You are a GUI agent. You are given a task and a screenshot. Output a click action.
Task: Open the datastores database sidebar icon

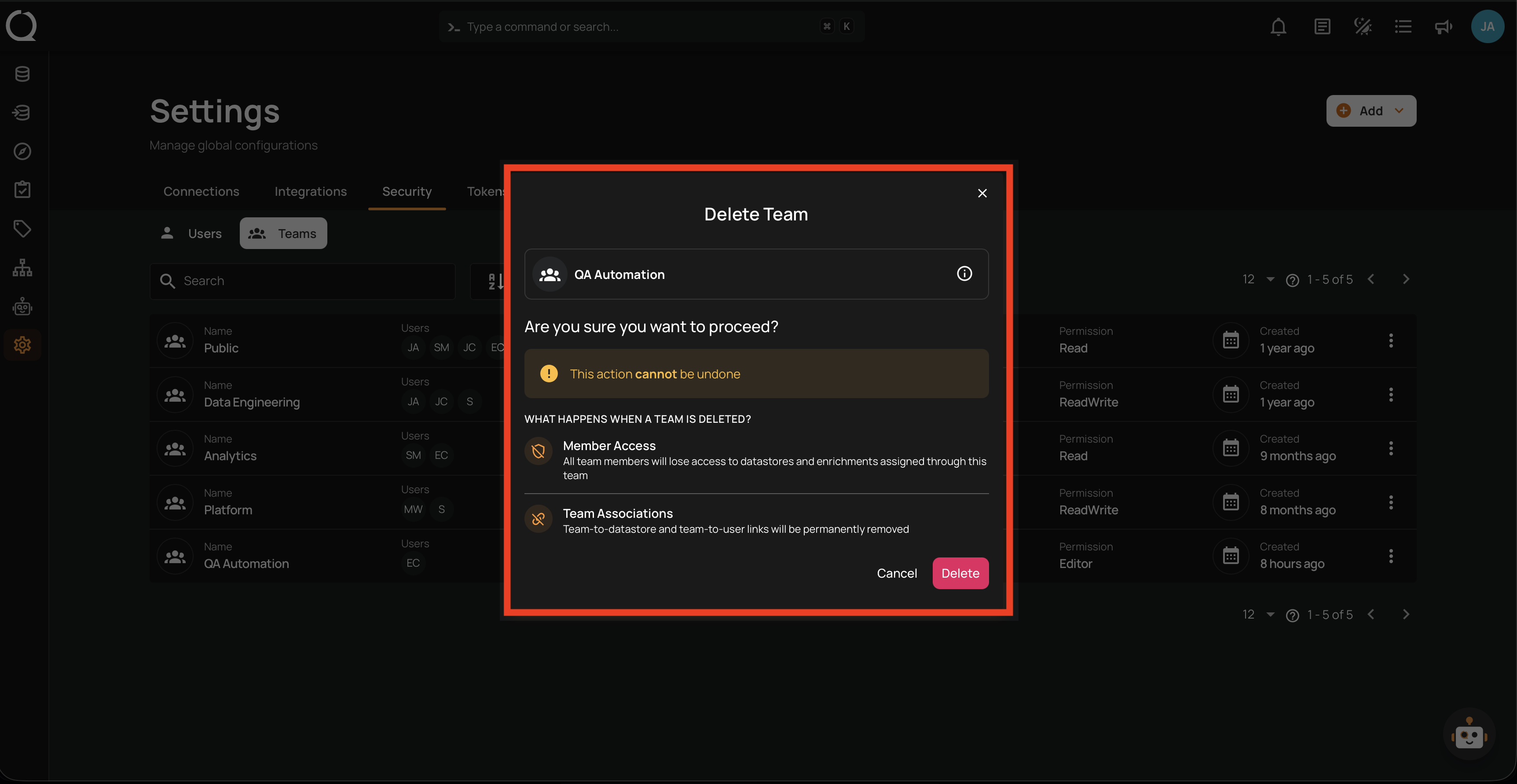tap(22, 74)
